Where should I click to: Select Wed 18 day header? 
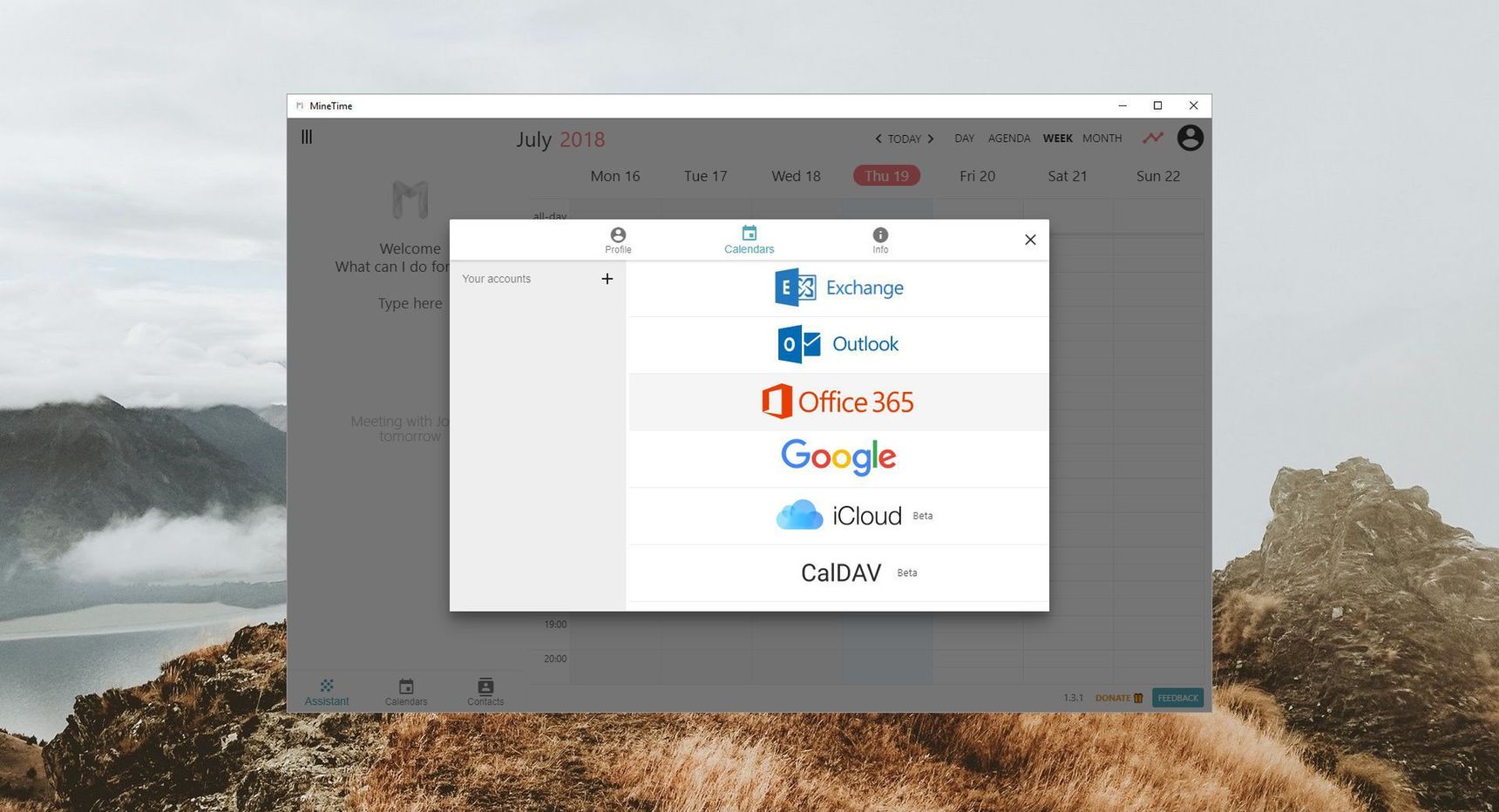pyautogui.click(x=796, y=176)
